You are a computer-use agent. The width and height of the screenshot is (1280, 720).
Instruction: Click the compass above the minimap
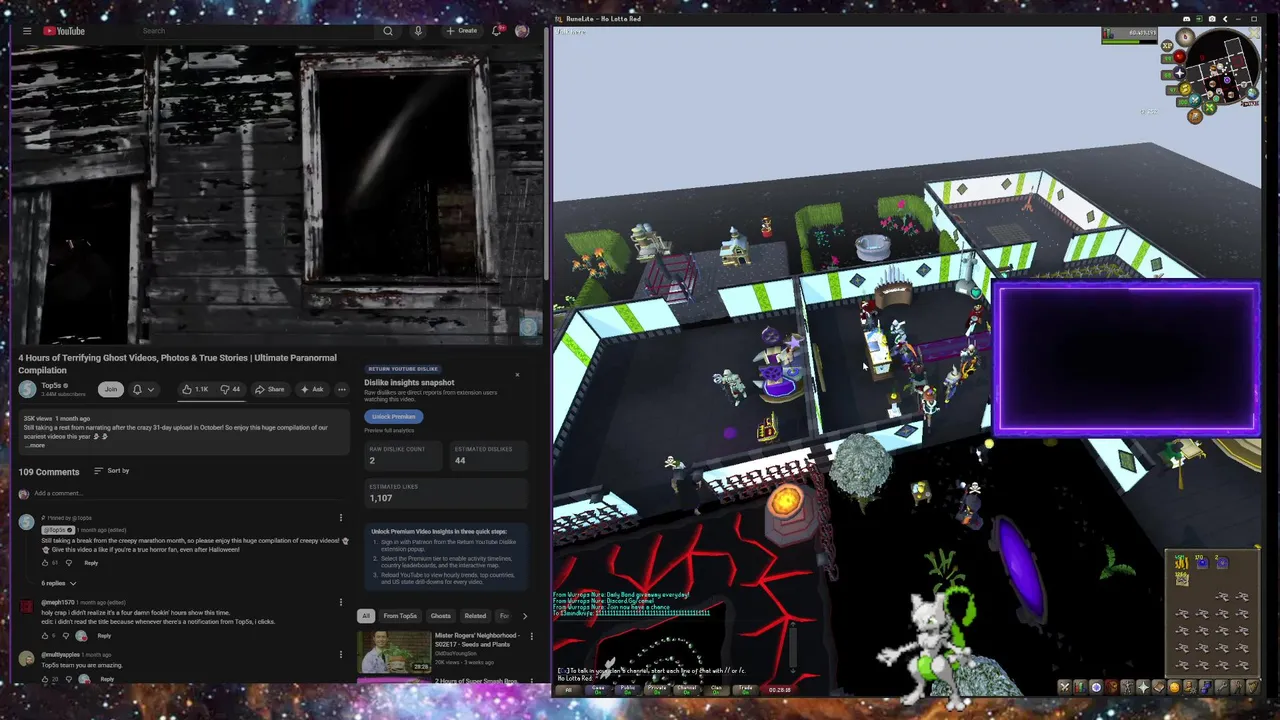pyautogui.click(x=1185, y=37)
